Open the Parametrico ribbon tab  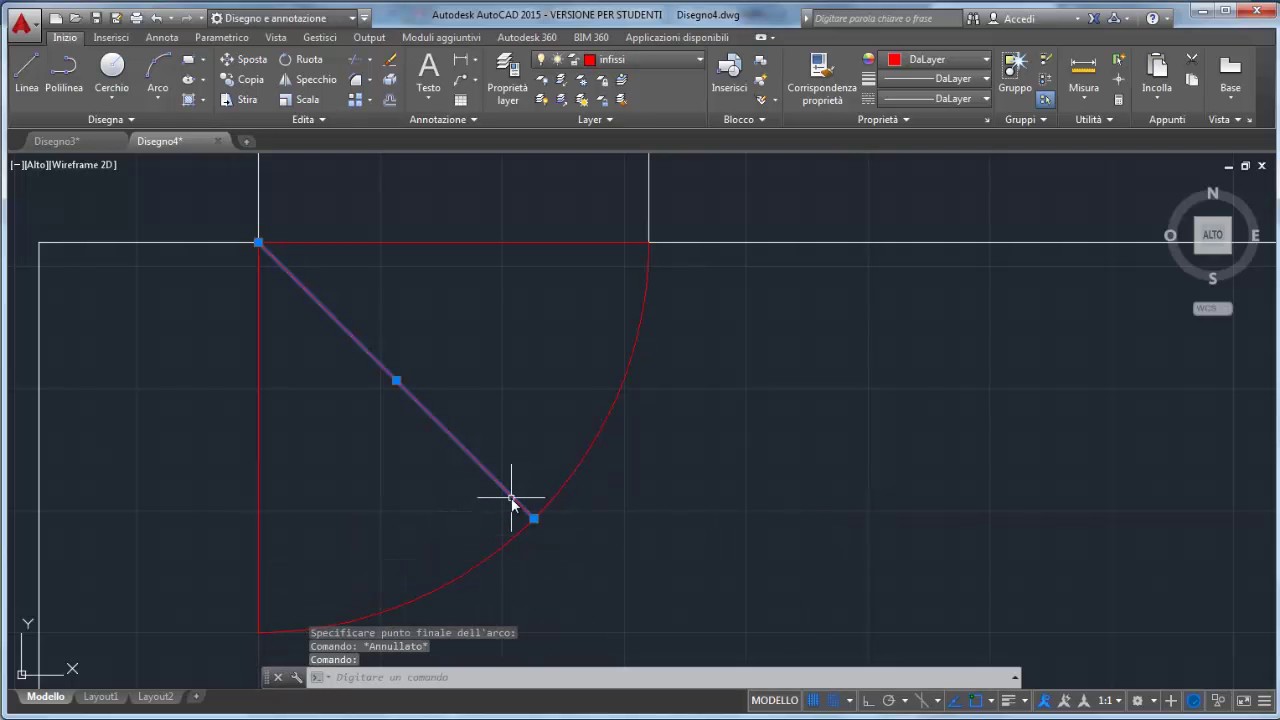click(x=222, y=37)
